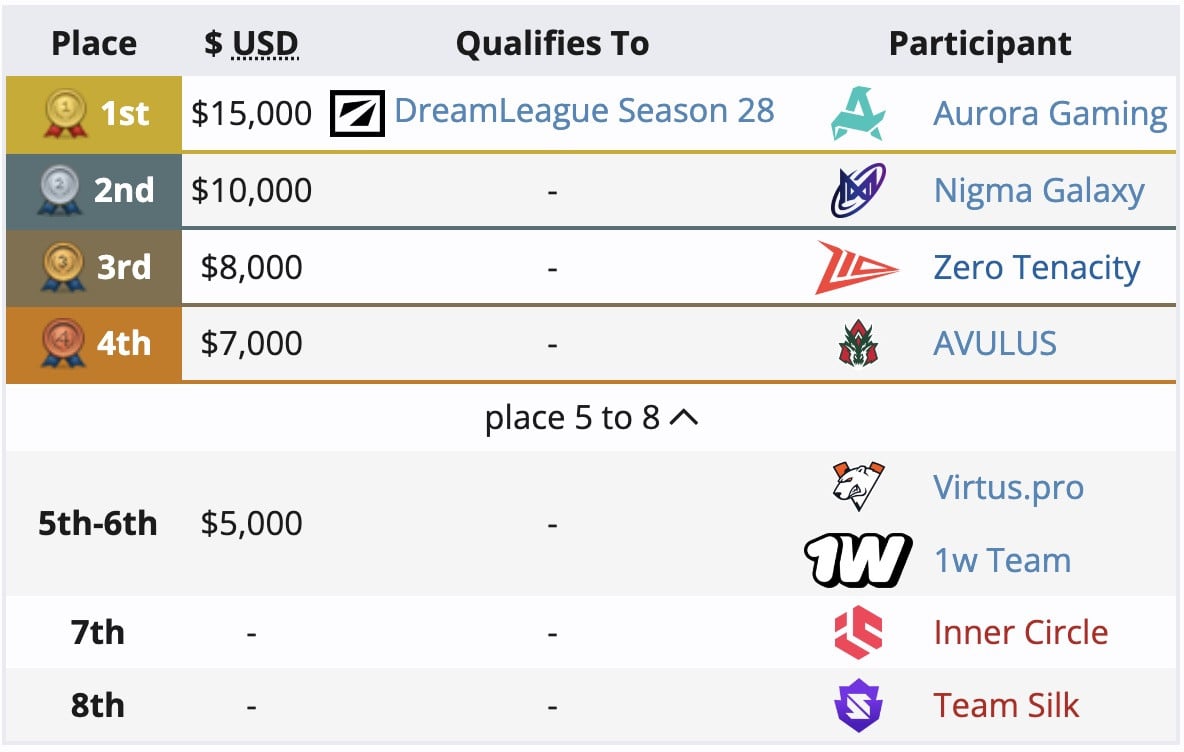The image size is (1184, 752).
Task: Click the Team Silk red link
Action: [x=1005, y=706]
